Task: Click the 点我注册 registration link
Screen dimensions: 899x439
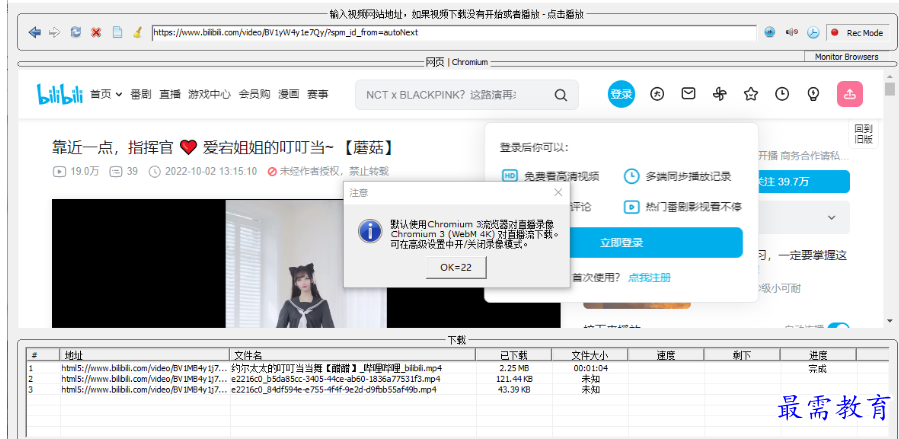Action: coord(649,277)
